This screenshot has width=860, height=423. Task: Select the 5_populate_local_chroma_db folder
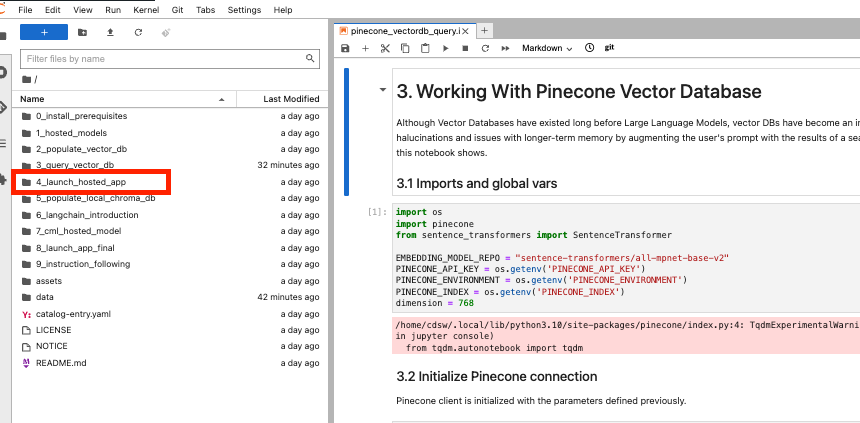coord(170,198)
